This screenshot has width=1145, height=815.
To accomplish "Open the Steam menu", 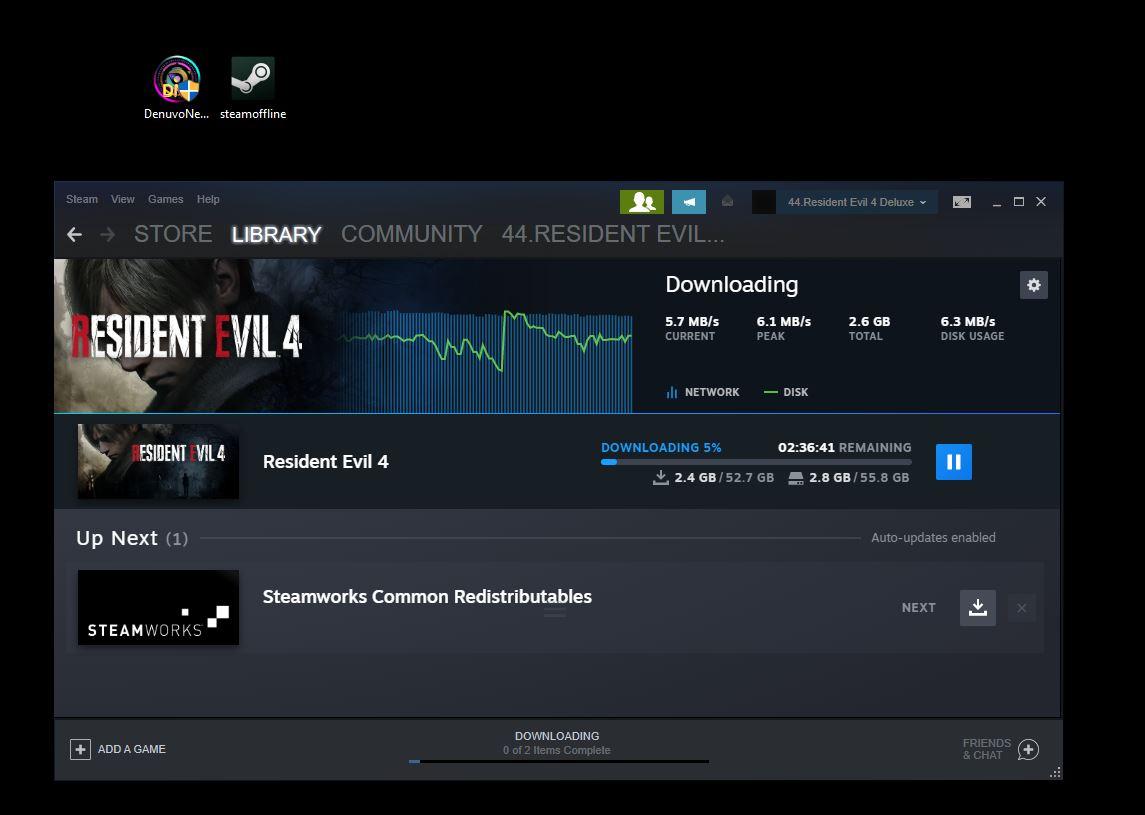I will click(x=82, y=199).
